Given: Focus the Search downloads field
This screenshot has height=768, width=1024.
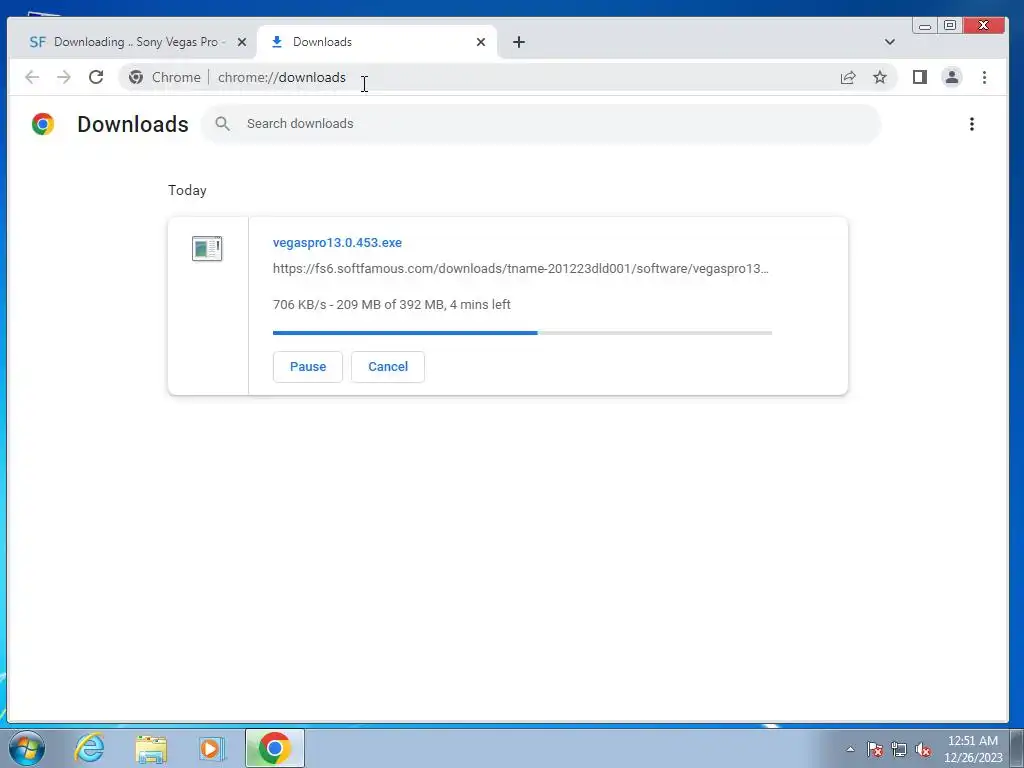Looking at the screenshot, I should (541, 123).
